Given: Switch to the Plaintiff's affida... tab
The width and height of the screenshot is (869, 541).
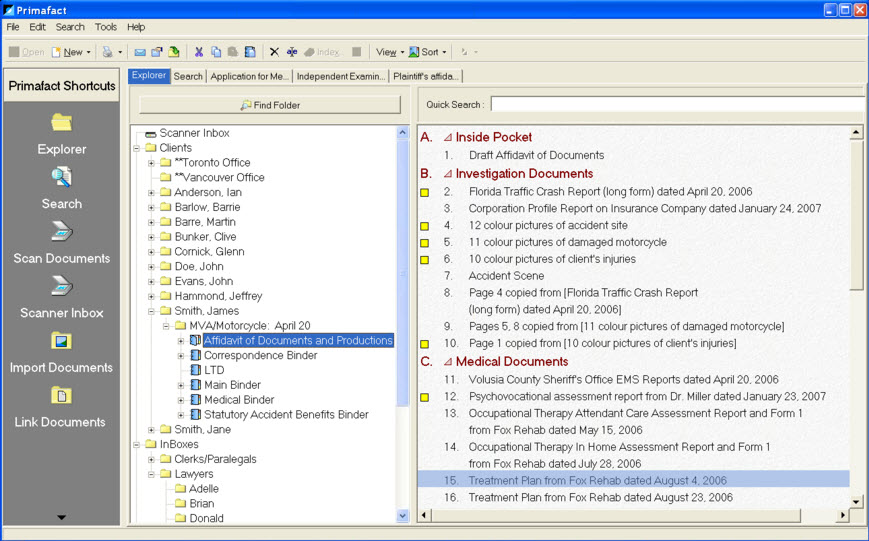Looking at the screenshot, I should (426, 76).
